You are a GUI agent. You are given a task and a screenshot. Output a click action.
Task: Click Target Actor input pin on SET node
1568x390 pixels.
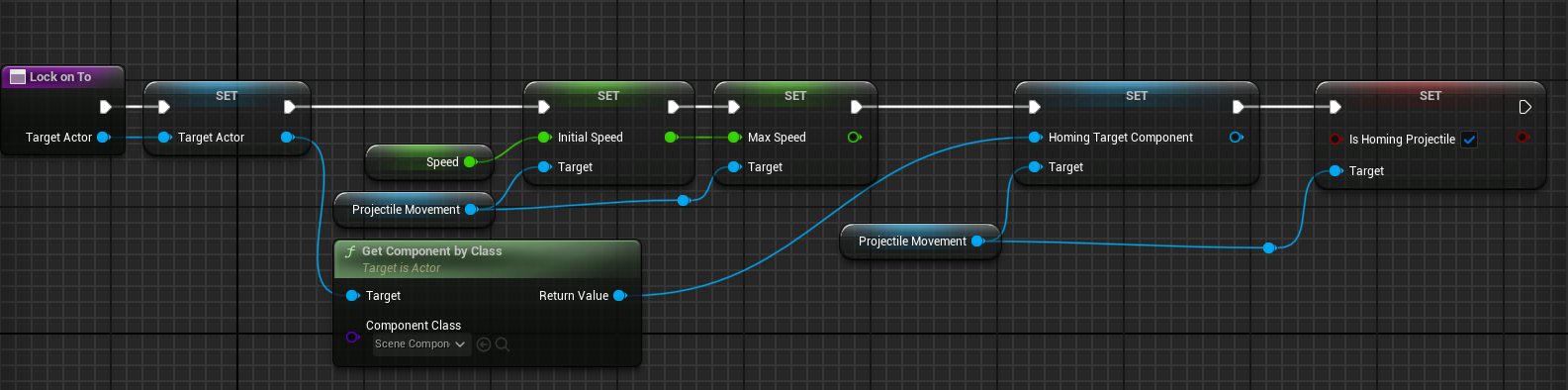[165, 138]
